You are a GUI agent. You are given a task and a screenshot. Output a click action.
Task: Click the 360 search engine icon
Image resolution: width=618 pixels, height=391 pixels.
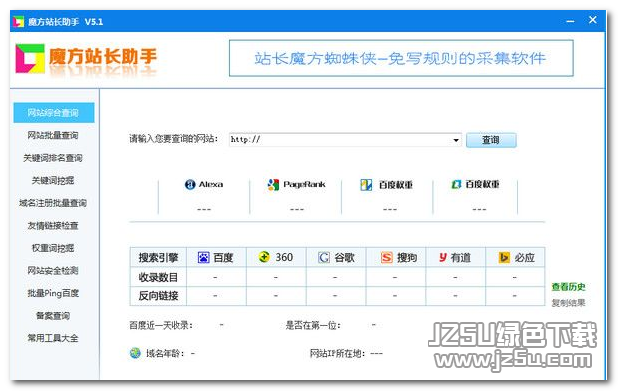[264, 257]
